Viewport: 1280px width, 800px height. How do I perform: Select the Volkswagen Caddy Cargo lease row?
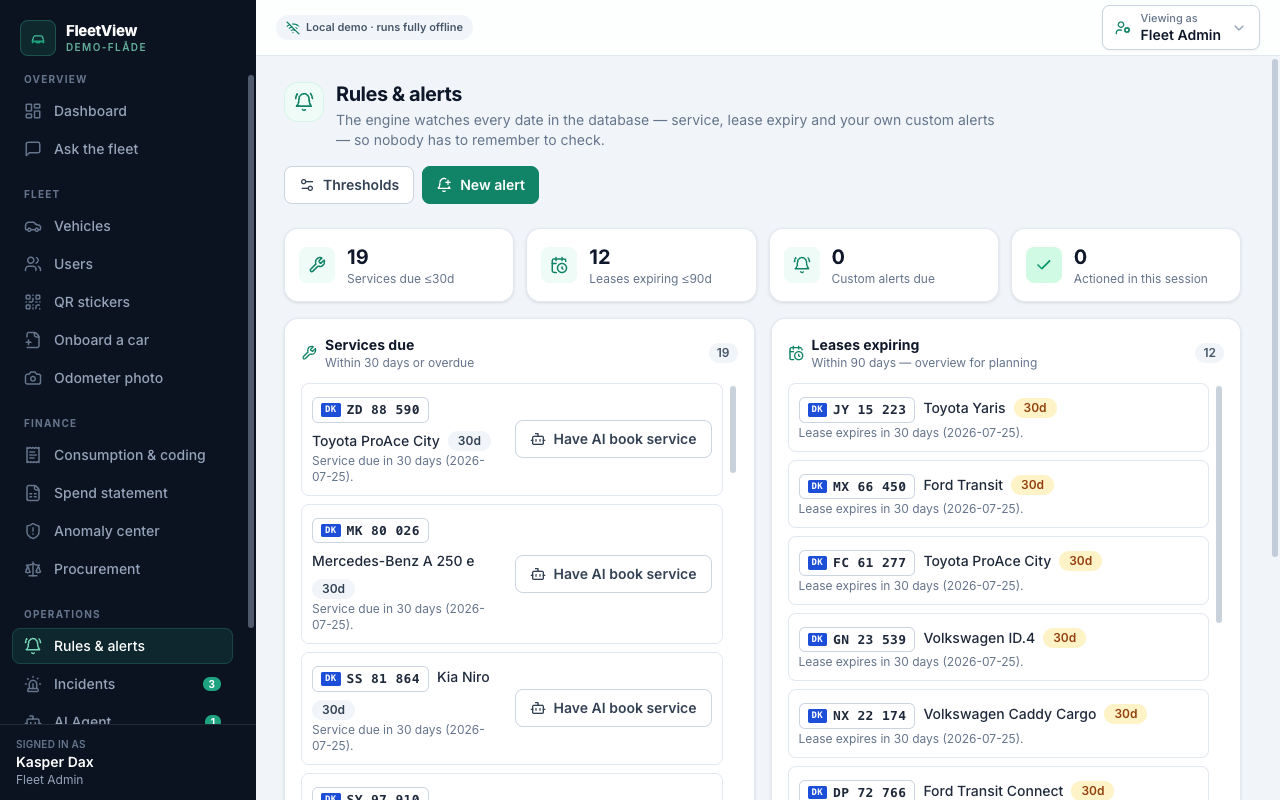[998, 724]
